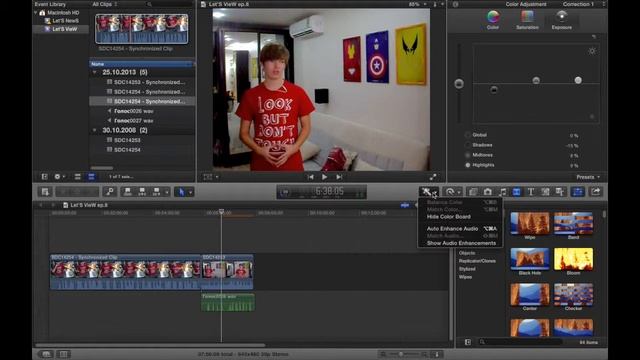Open the viewer zoom percentage dropdown
The height and width of the screenshot is (360, 640).
pos(418,4)
